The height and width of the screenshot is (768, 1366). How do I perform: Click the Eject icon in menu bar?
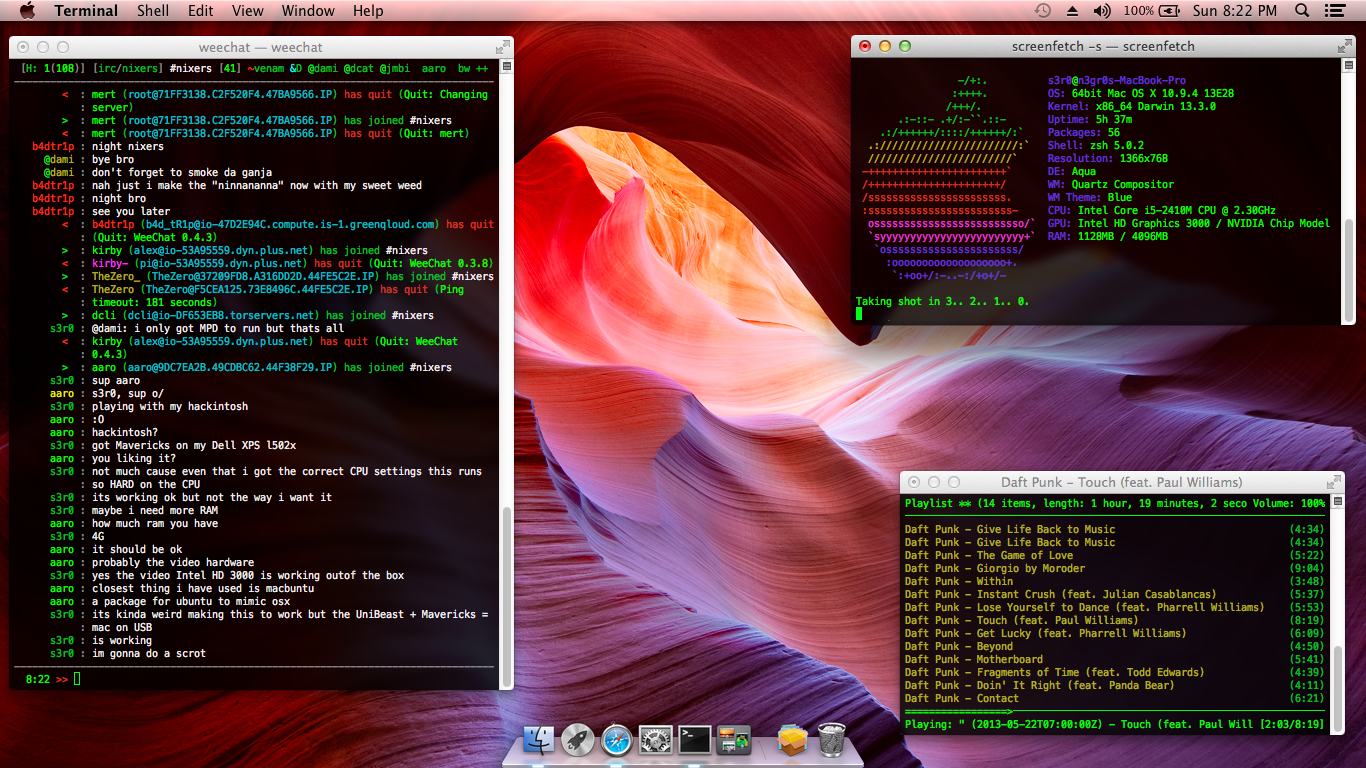coord(1072,11)
